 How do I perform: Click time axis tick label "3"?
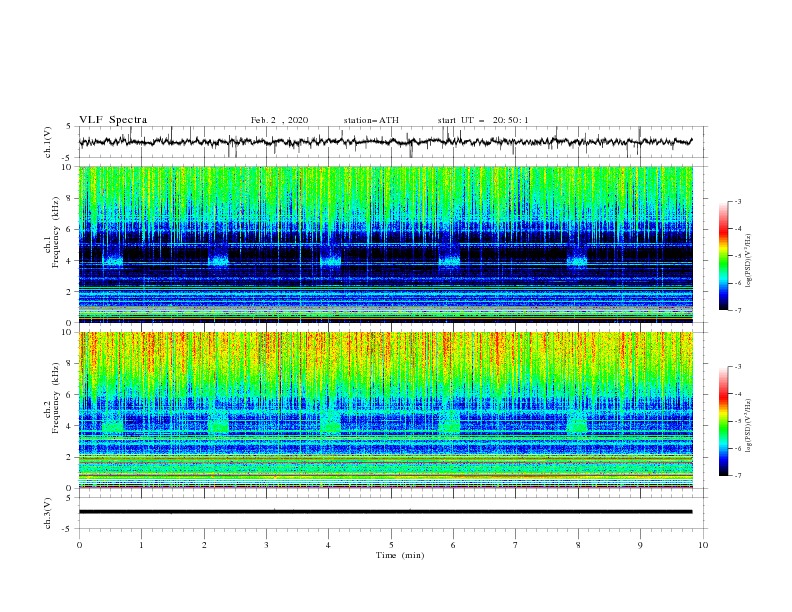[266, 545]
